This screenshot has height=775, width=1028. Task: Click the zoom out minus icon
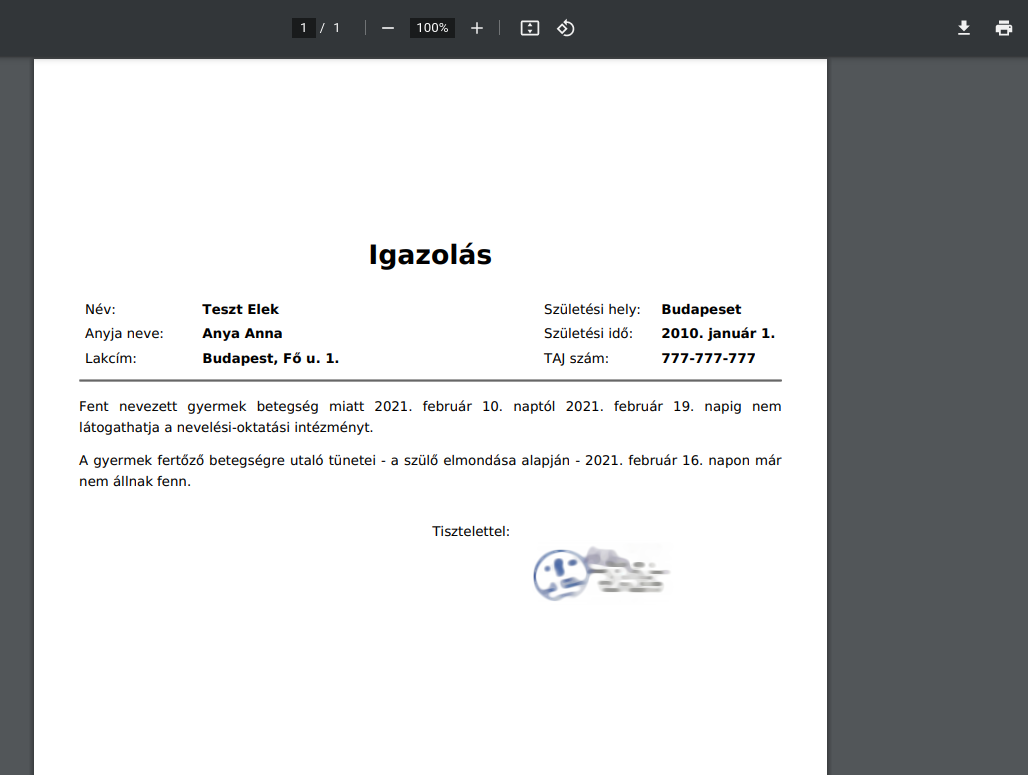tap(388, 28)
